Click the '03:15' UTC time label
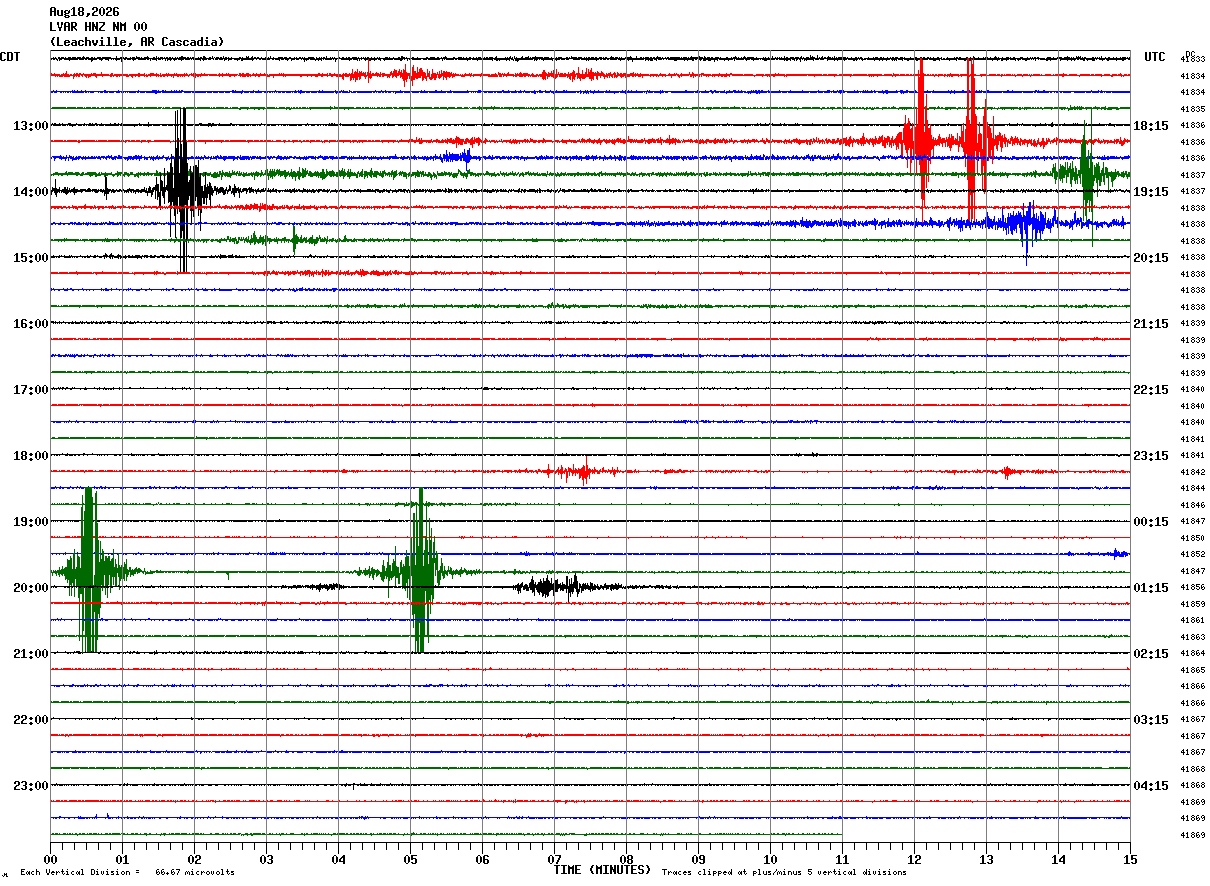Image resolution: width=1210 pixels, height=886 pixels. tap(1151, 720)
